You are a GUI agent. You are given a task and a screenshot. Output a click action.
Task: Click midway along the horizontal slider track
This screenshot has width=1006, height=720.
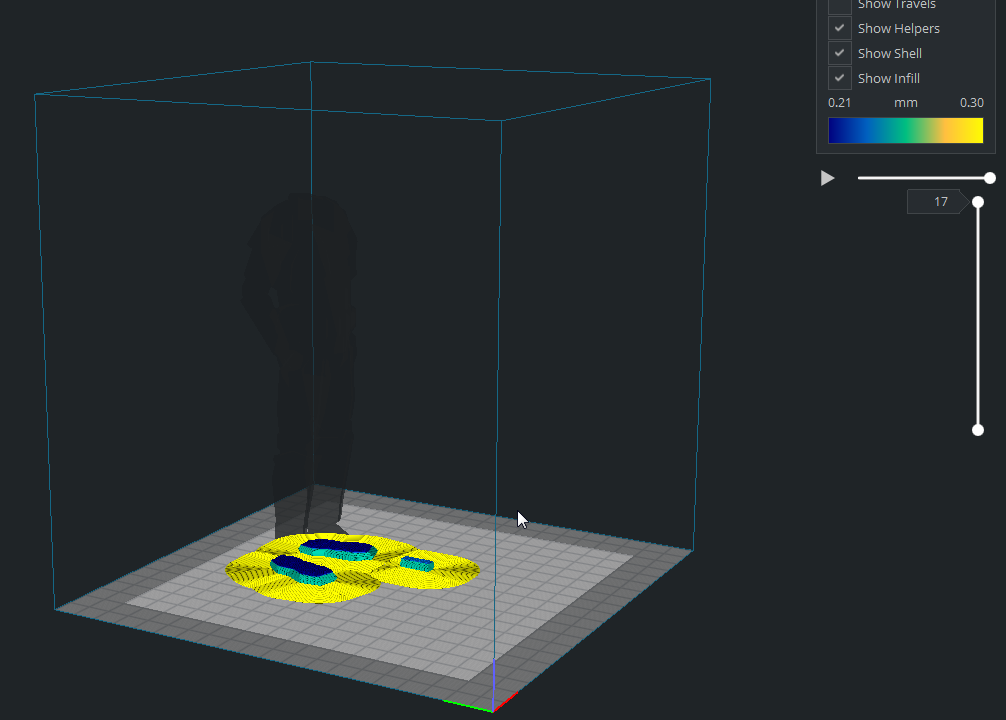click(x=920, y=177)
